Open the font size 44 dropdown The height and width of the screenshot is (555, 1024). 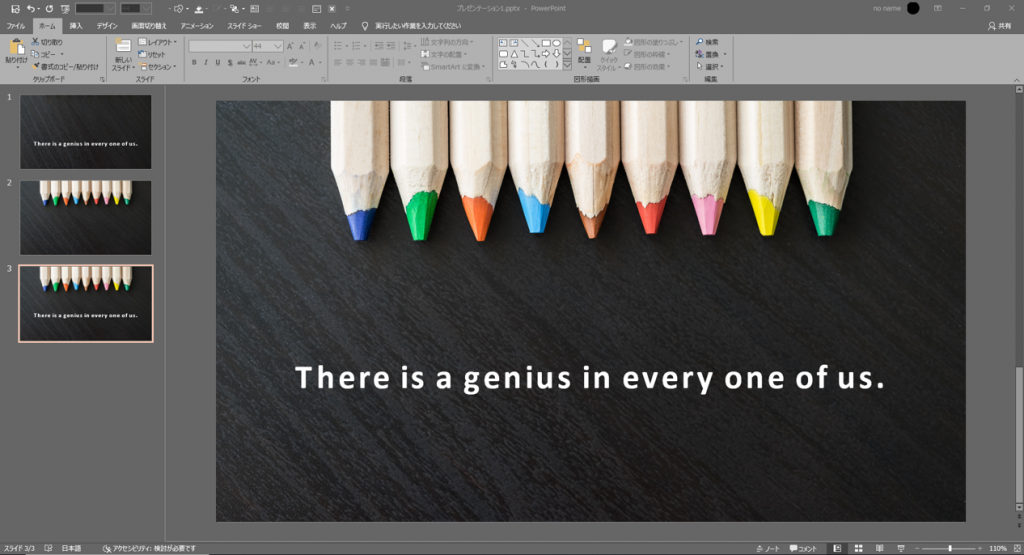point(278,46)
